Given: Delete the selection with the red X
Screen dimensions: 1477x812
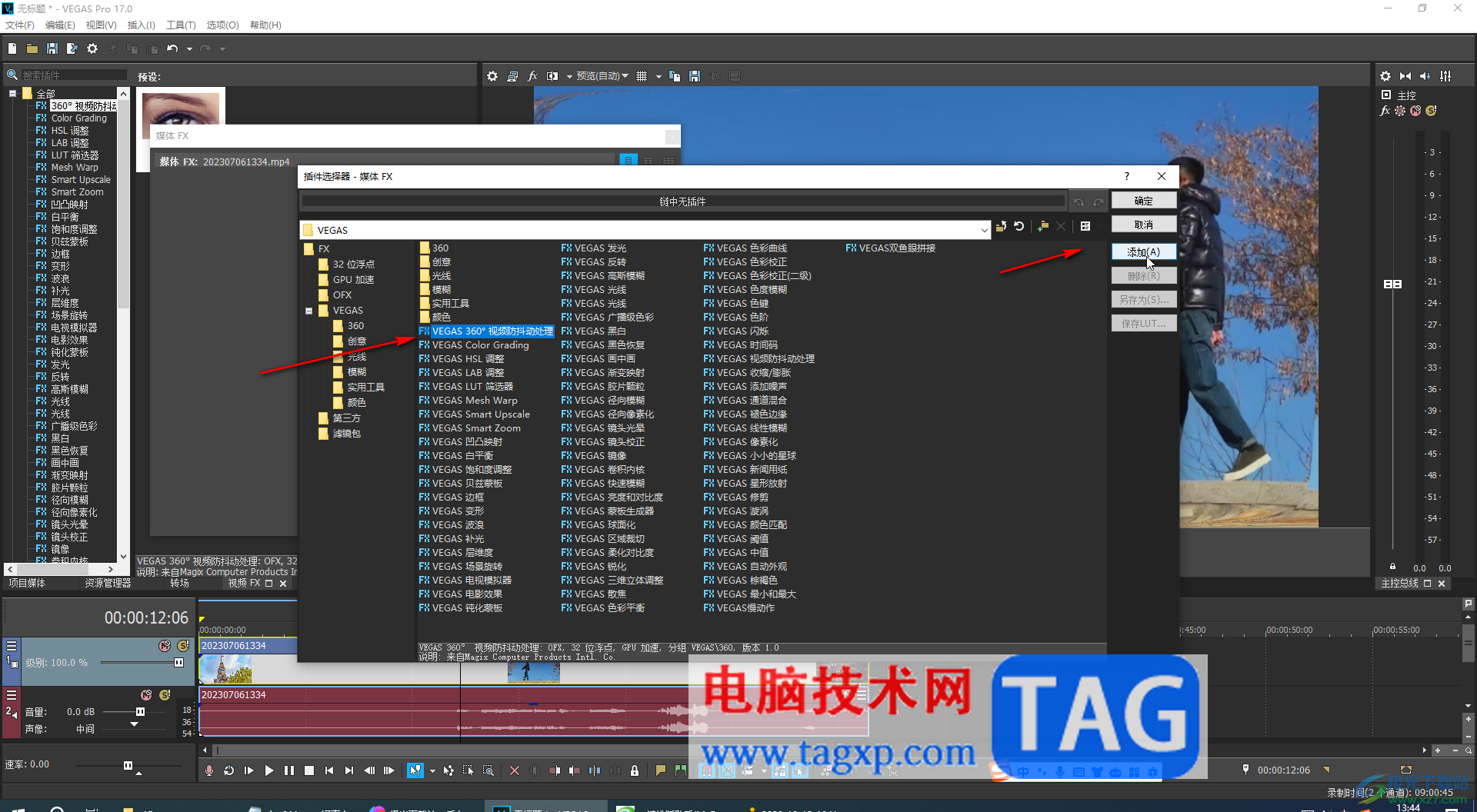Looking at the screenshot, I should [515, 770].
